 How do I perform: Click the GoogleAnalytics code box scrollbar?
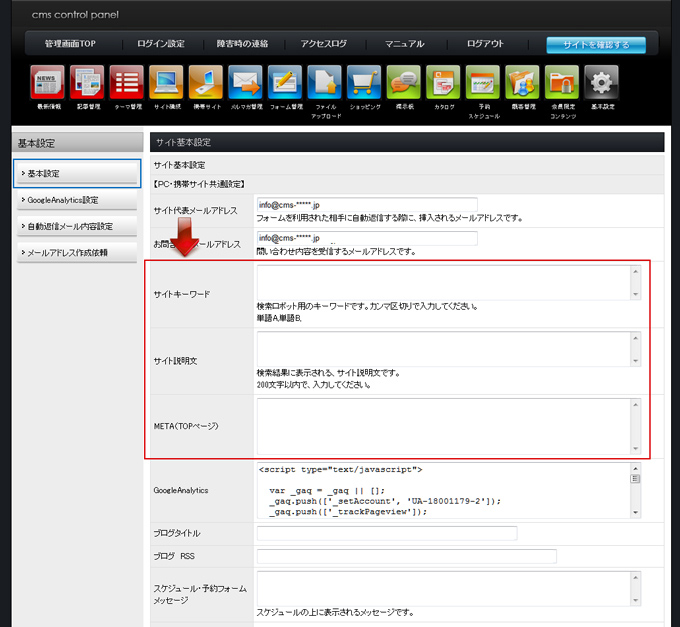click(x=635, y=490)
